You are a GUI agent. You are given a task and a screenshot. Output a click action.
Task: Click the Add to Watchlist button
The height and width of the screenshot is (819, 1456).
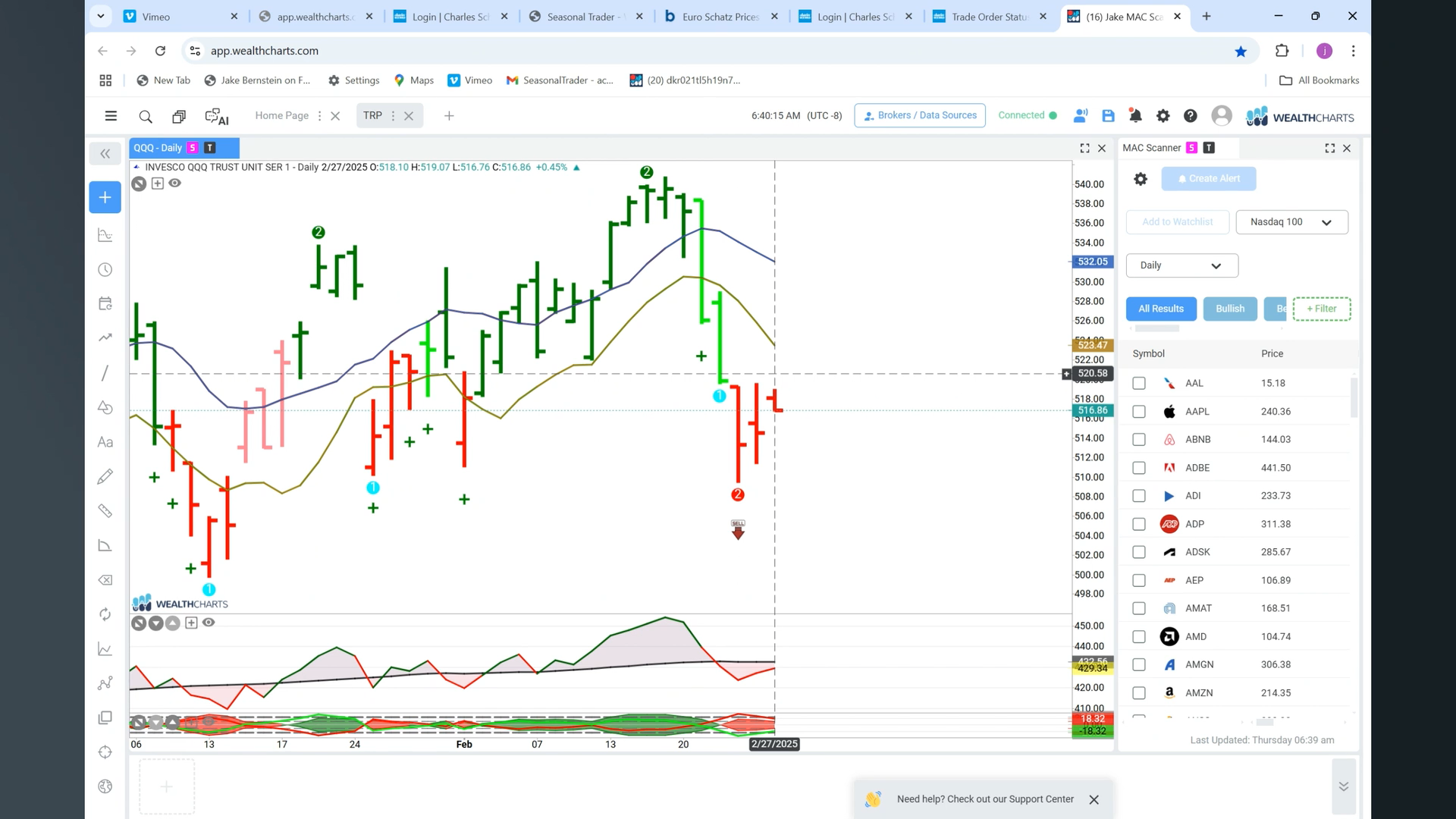[1177, 222]
